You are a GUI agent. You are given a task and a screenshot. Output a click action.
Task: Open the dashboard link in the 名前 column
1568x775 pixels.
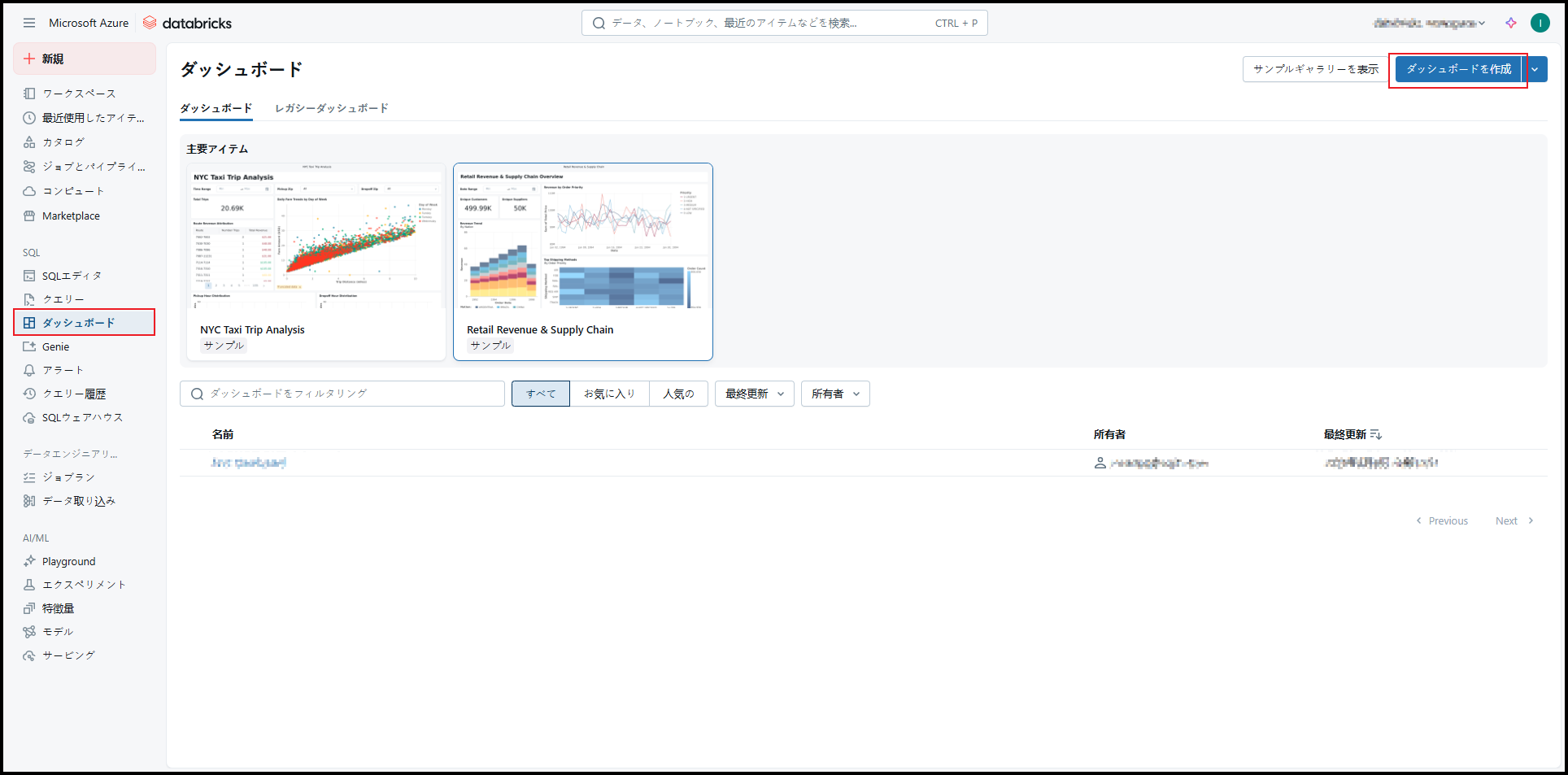248,463
